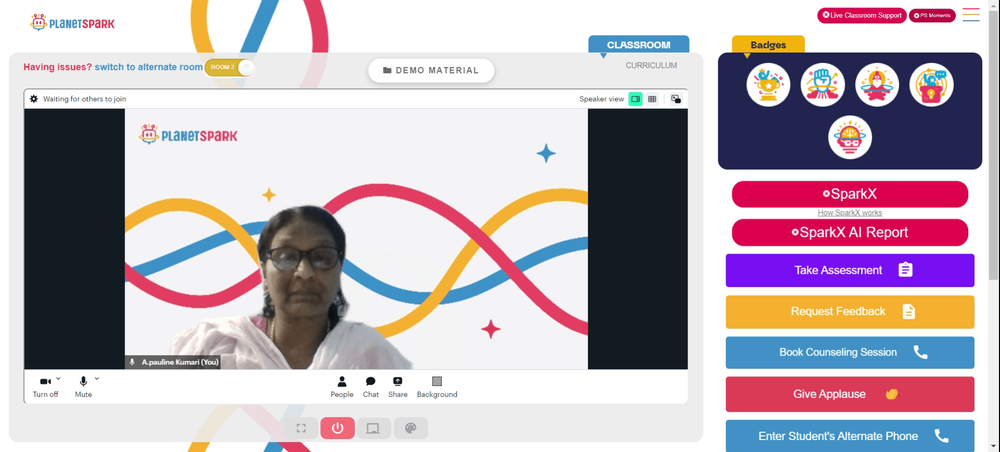The image size is (1000, 452).
Task: Toggle picture-in-picture overlay icon
Action: tap(675, 99)
